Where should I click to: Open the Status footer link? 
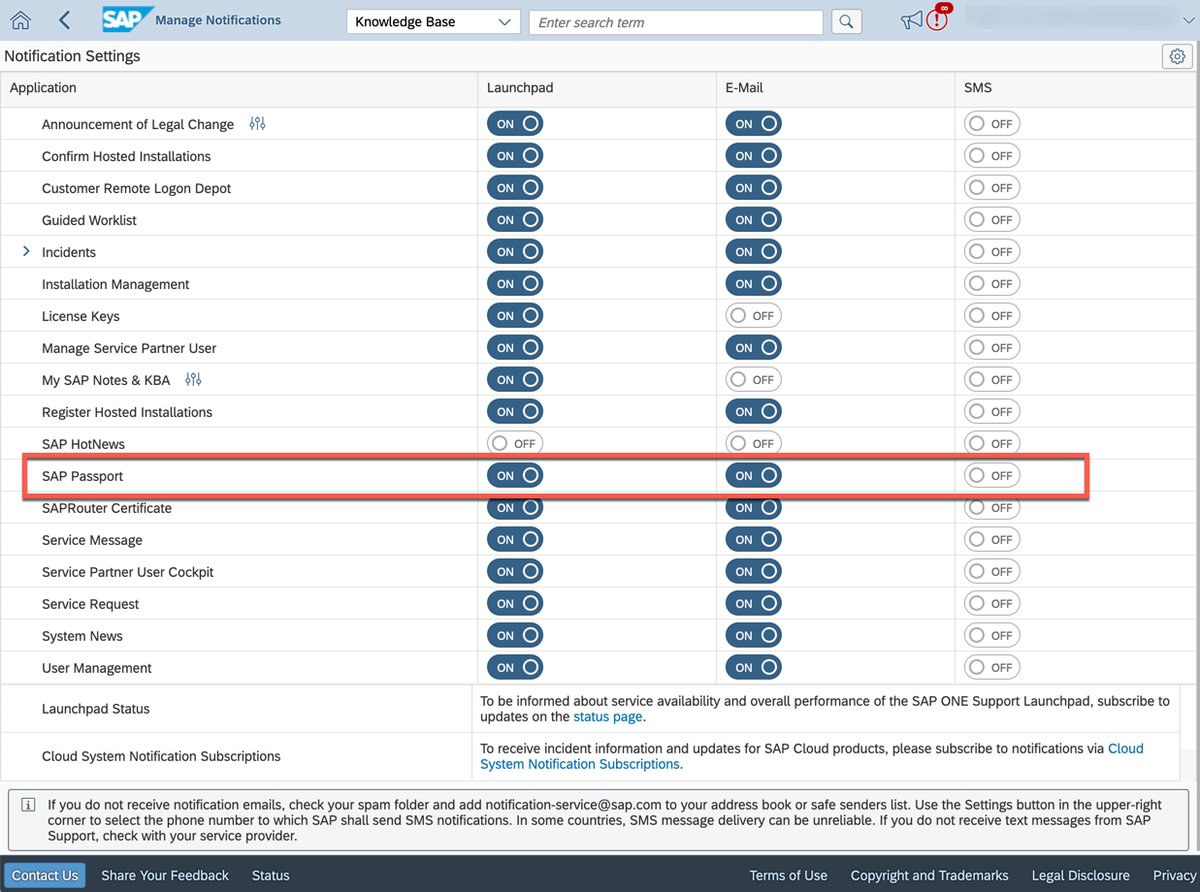[271, 875]
